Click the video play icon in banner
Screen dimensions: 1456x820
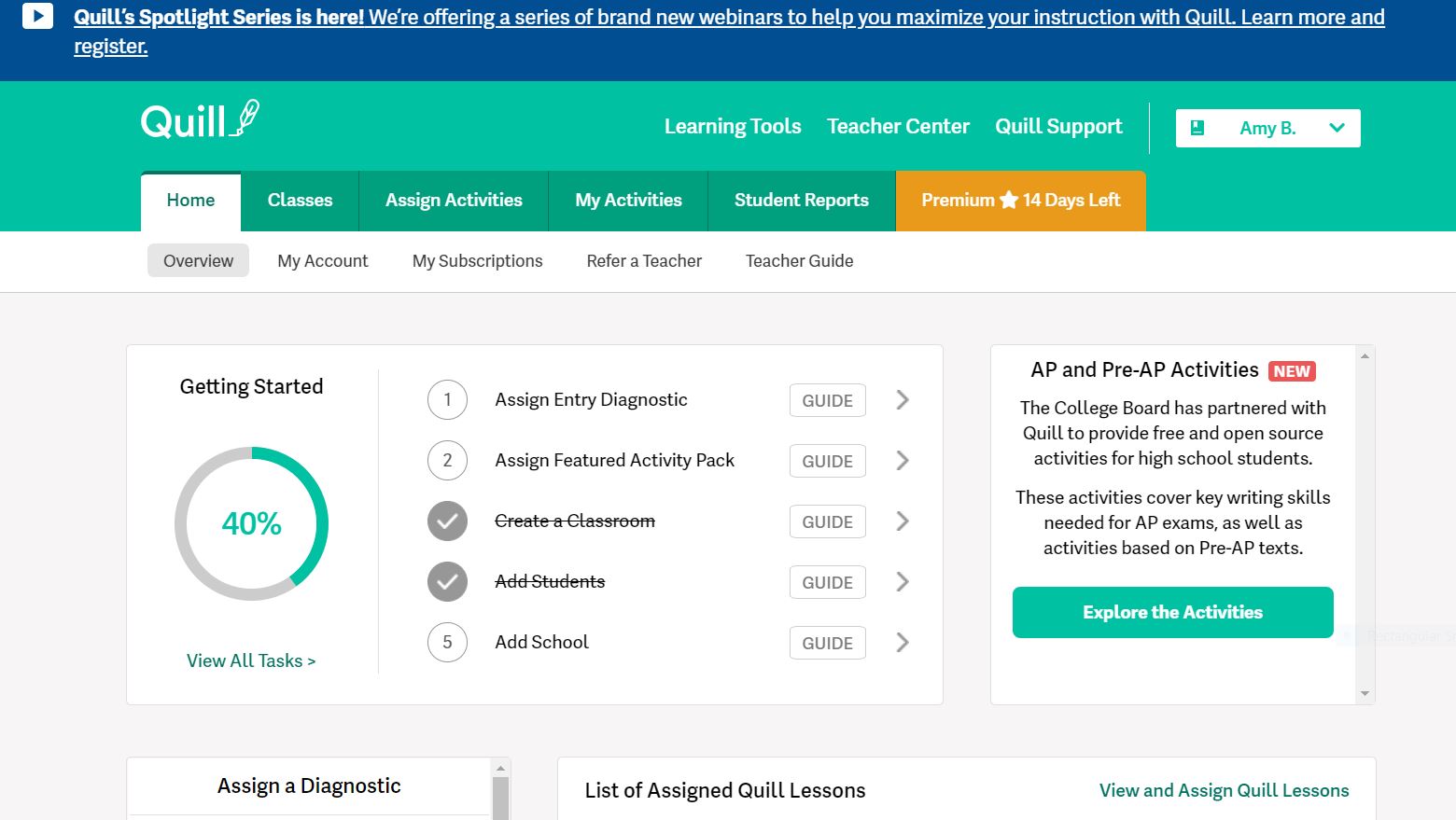click(x=37, y=16)
